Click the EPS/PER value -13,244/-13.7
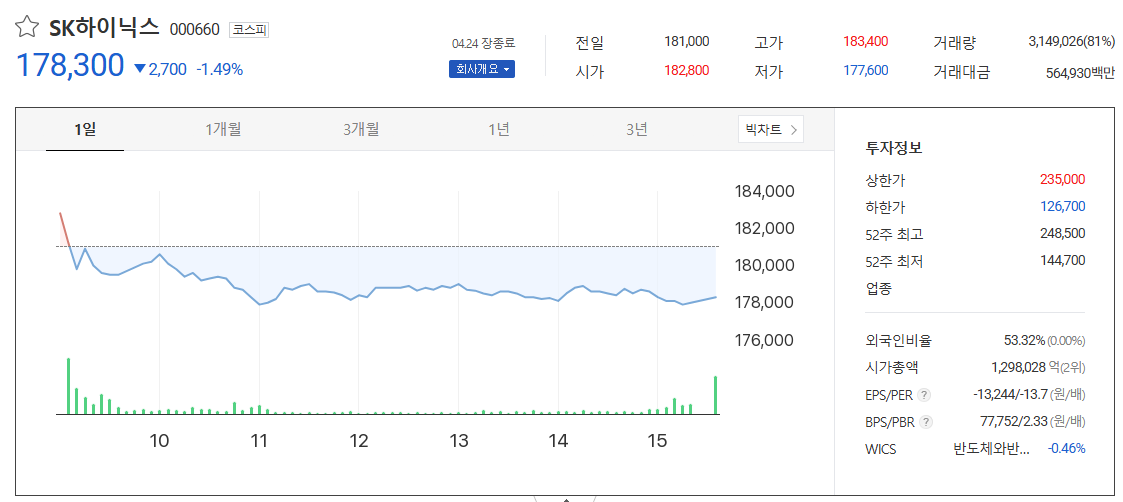Viewport: 1123px width, 502px height. coord(1011,395)
